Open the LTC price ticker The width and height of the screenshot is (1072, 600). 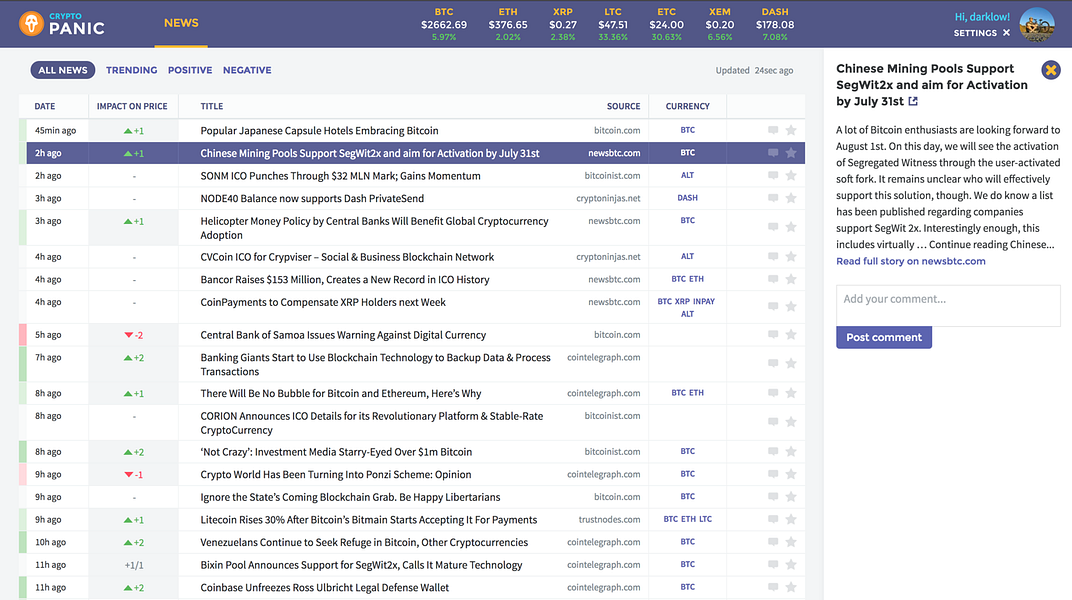point(613,24)
